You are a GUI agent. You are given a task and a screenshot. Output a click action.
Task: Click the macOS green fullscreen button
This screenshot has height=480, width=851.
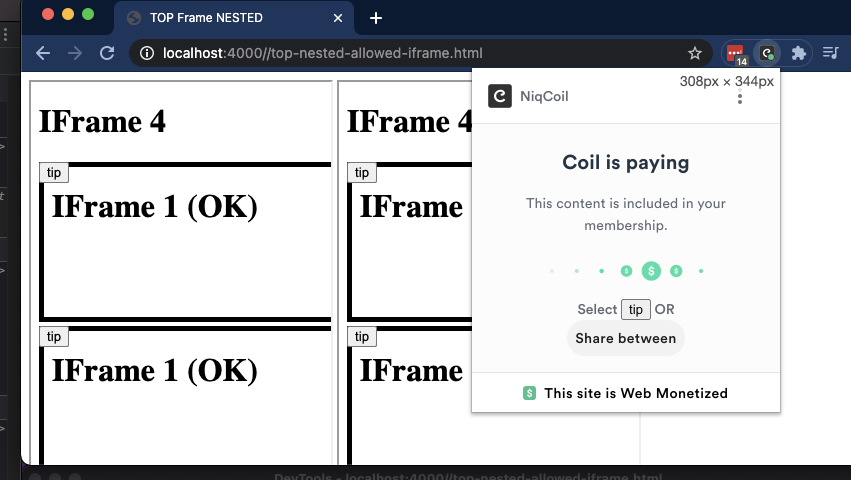tap(88, 15)
